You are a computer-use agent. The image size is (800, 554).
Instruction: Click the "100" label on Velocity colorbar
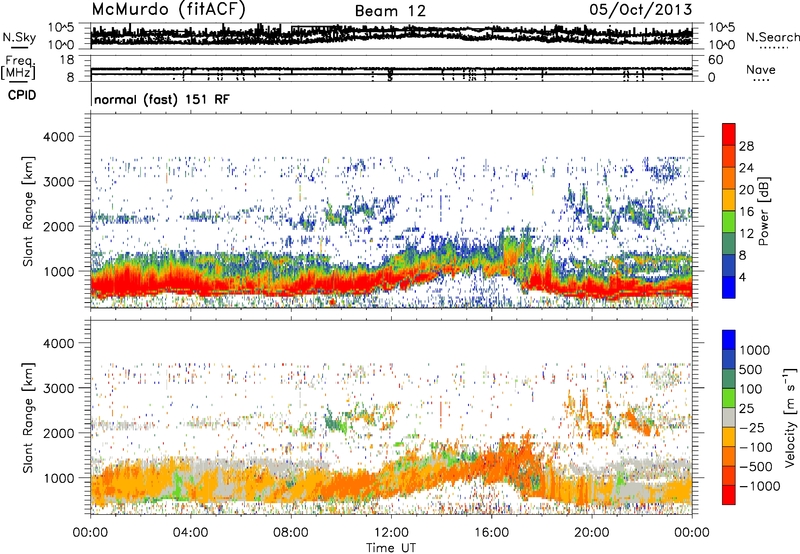pos(751,389)
